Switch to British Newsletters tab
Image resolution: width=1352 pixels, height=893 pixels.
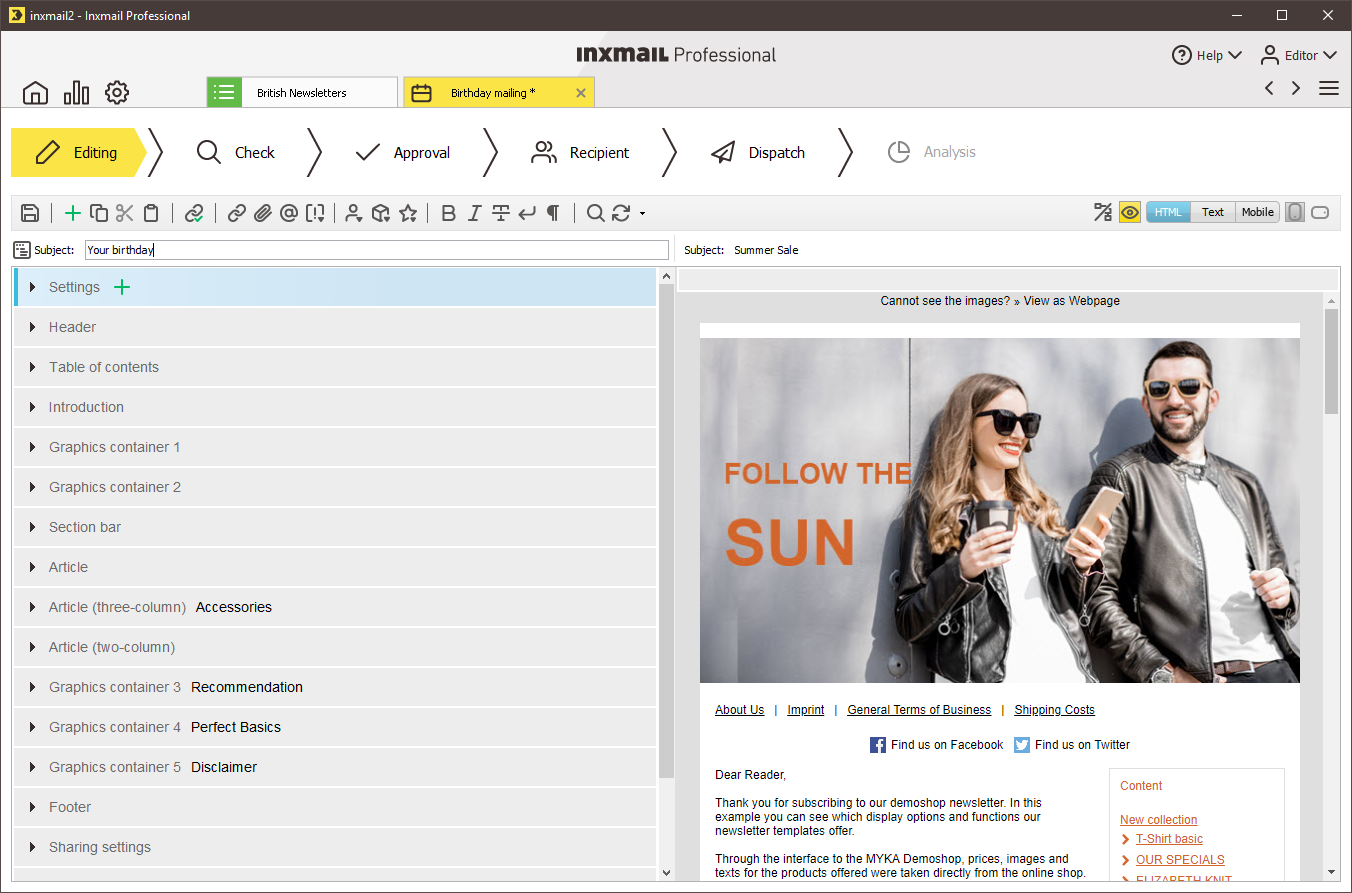302,92
